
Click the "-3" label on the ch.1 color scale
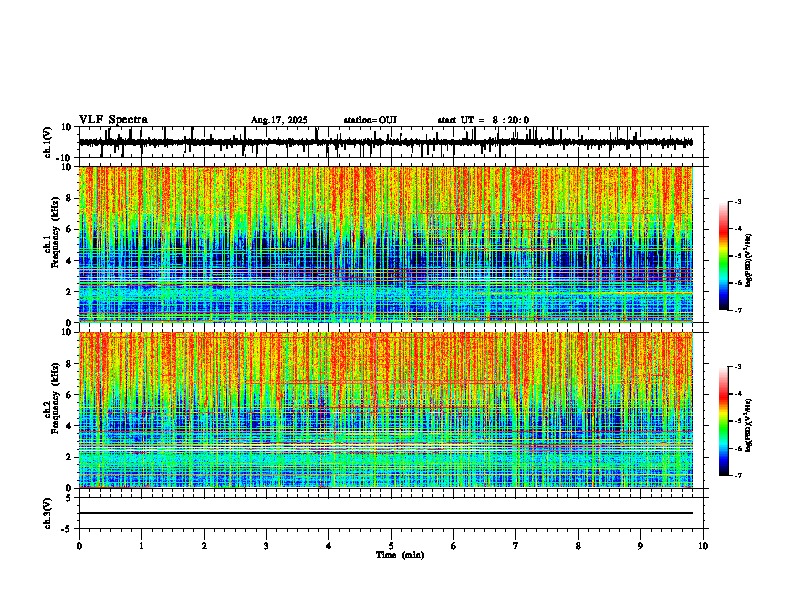737,201
